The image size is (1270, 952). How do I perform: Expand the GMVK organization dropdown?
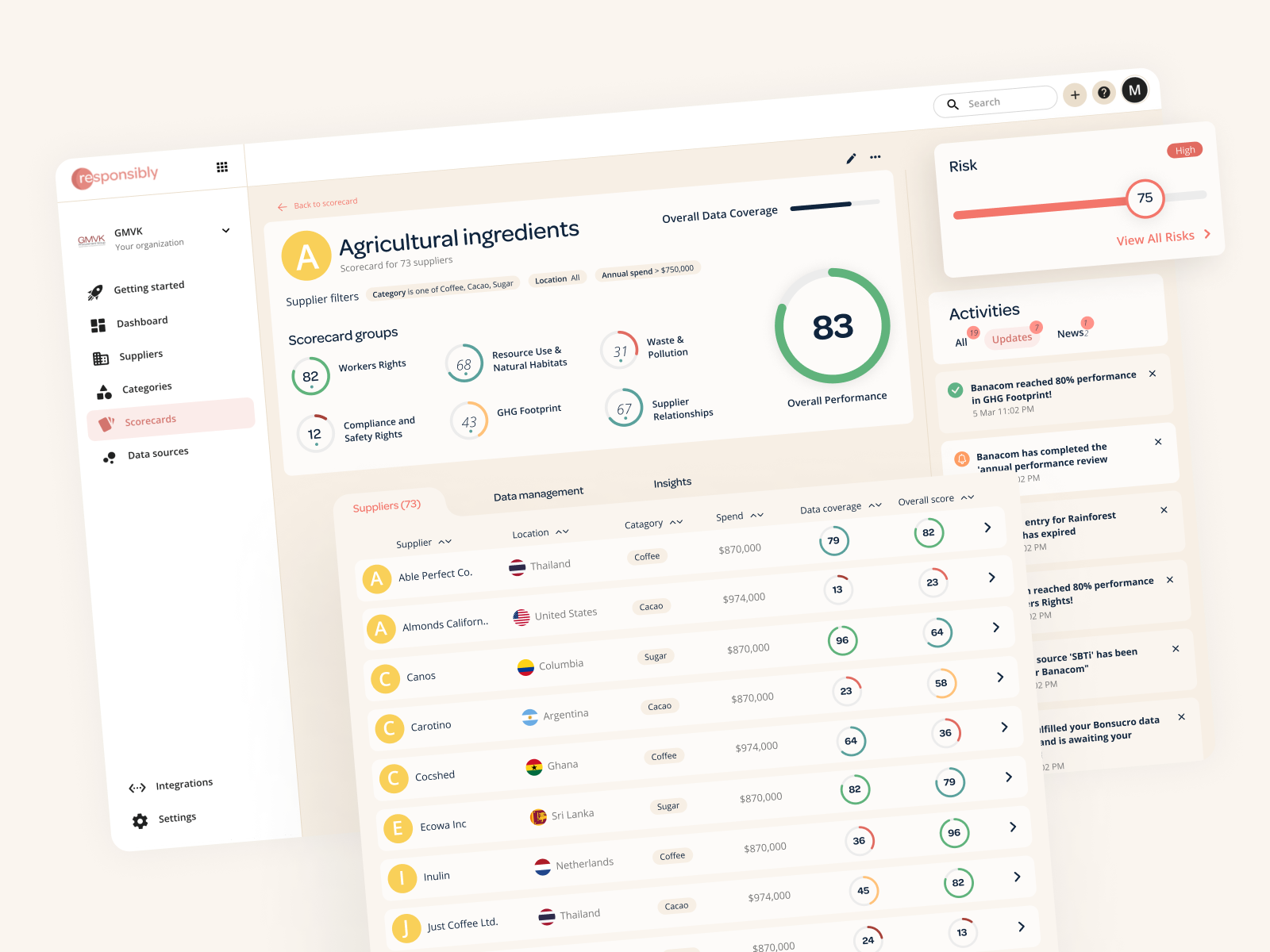226,231
